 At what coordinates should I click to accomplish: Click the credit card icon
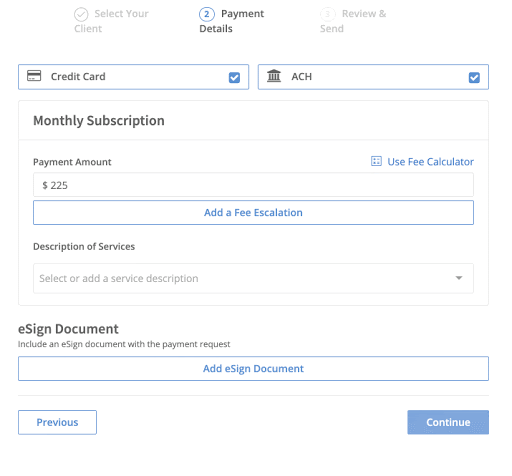(34, 76)
